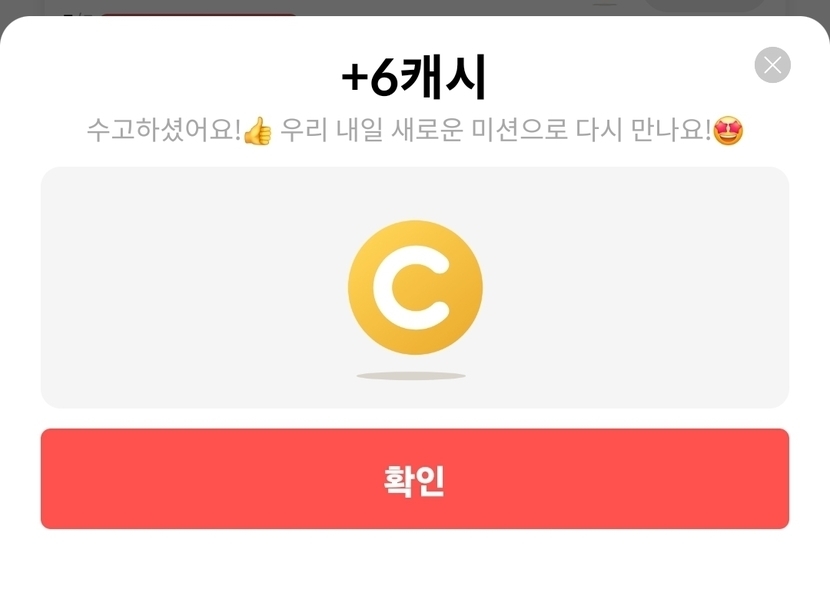
Task: Click the star-eyes smiley emoji
Action: 728,131
